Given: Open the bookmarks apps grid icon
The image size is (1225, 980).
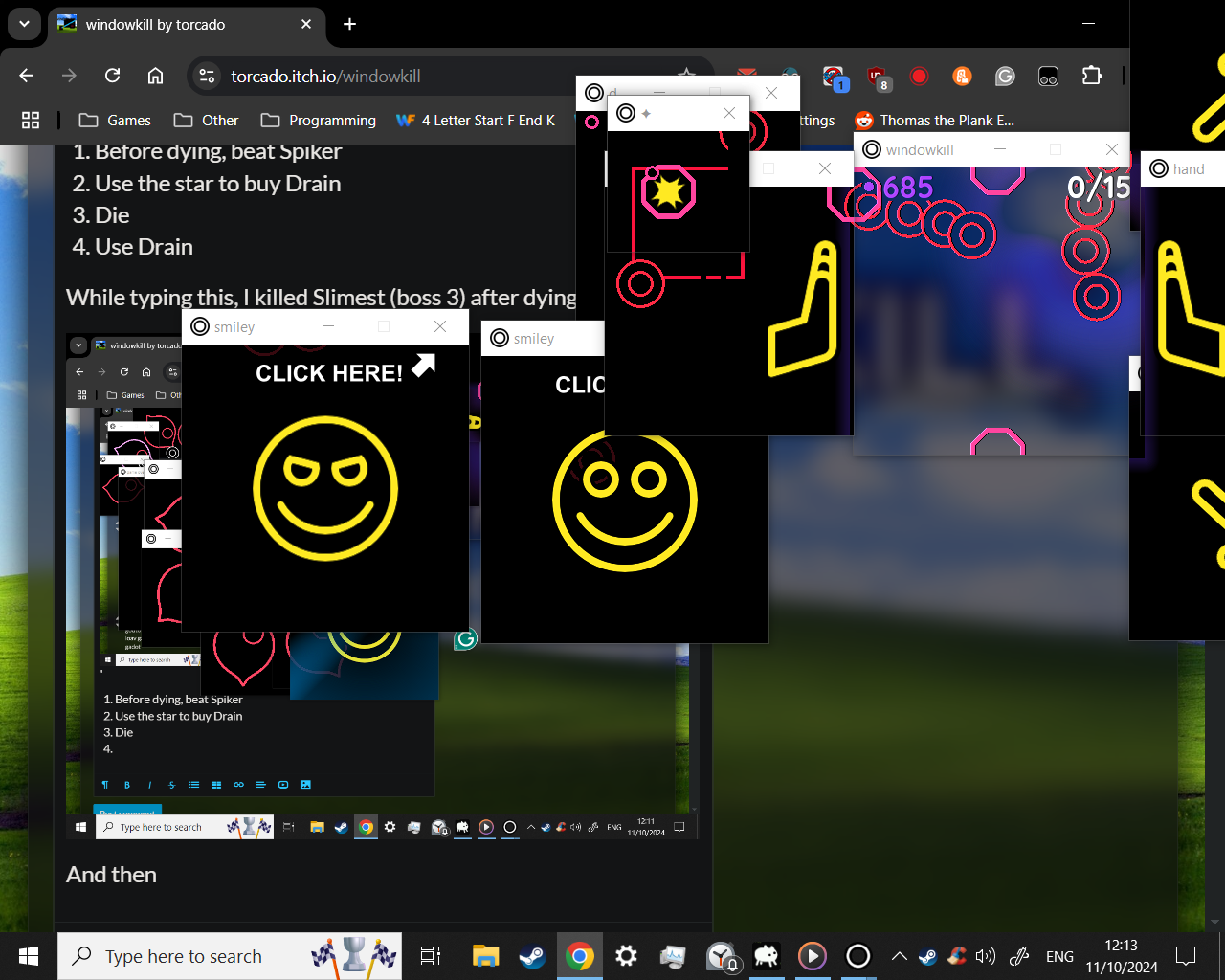Looking at the screenshot, I should pyautogui.click(x=31, y=120).
